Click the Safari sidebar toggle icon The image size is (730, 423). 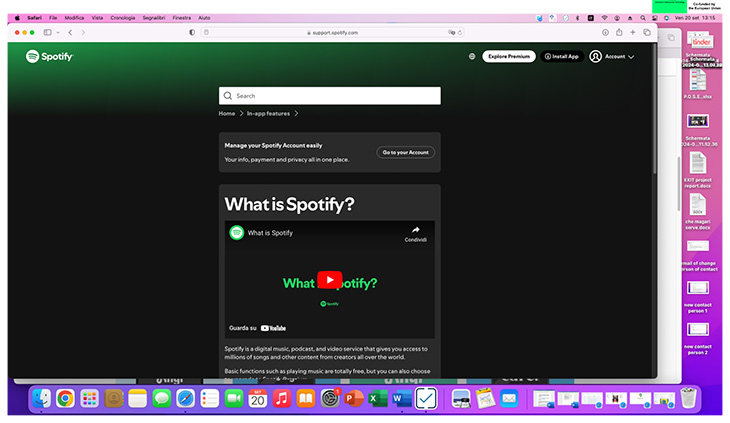click(x=47, y=33)
